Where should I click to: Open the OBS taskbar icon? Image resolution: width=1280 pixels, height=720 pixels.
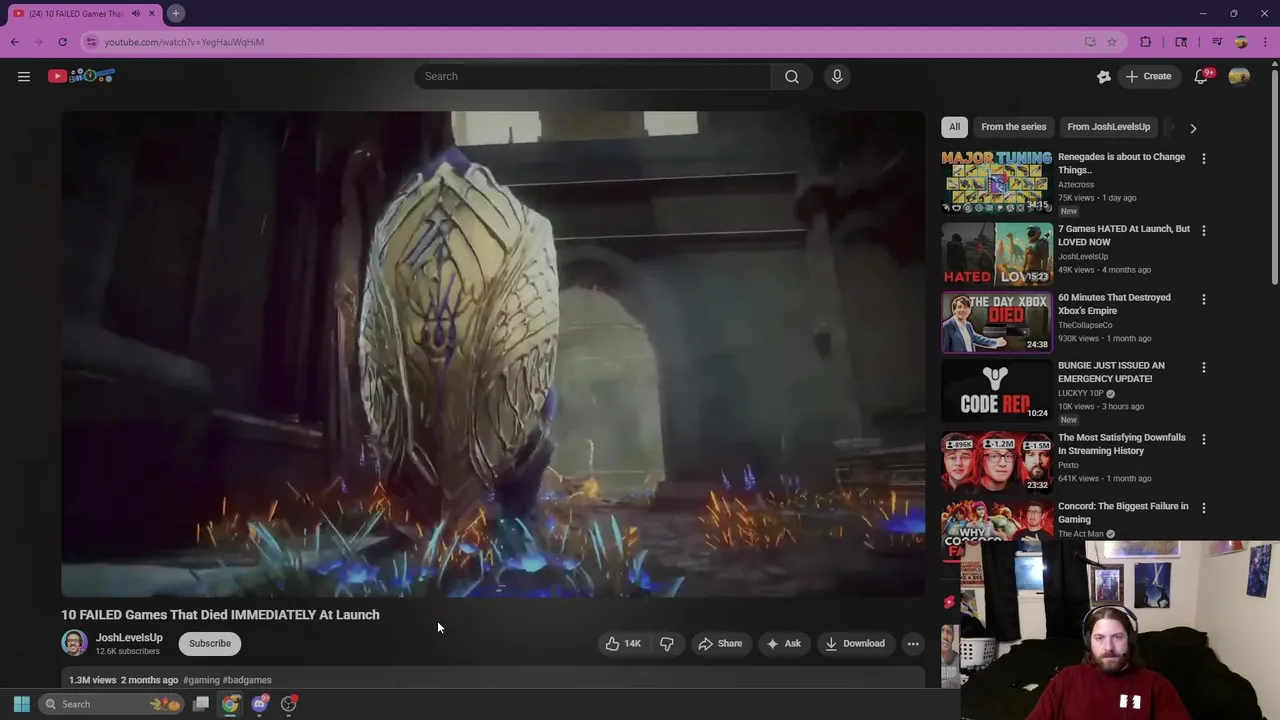(289, 704)
